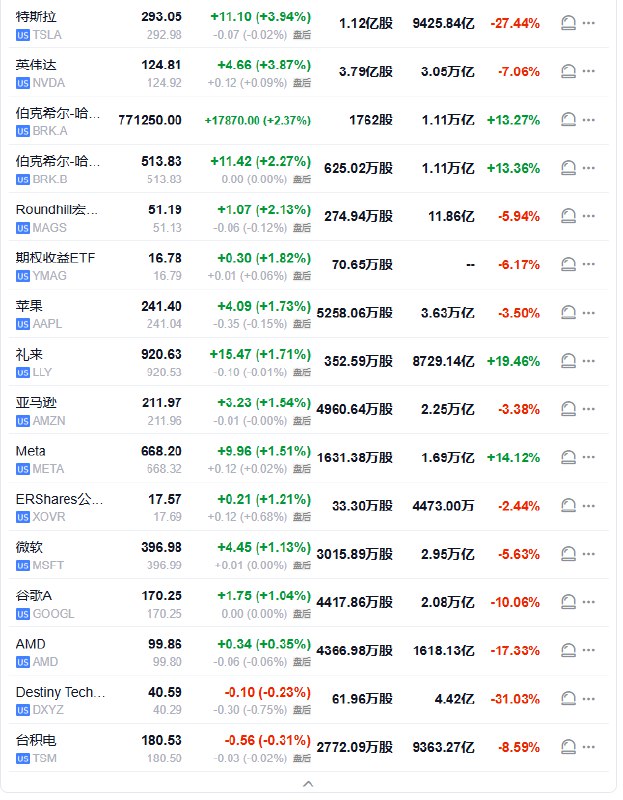Open the 礼来 stock name
Viewport: 623px width, 800px height.
29,355
